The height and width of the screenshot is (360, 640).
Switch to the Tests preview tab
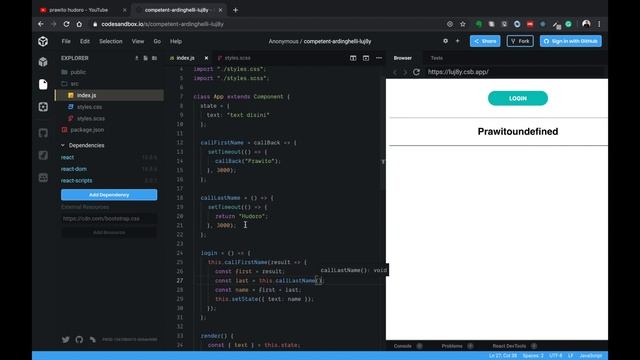[x=437, y=58]
